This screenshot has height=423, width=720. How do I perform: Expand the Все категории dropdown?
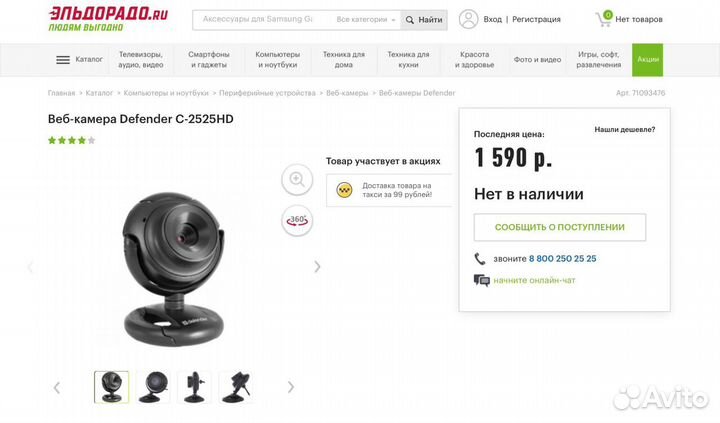[366, 20]
